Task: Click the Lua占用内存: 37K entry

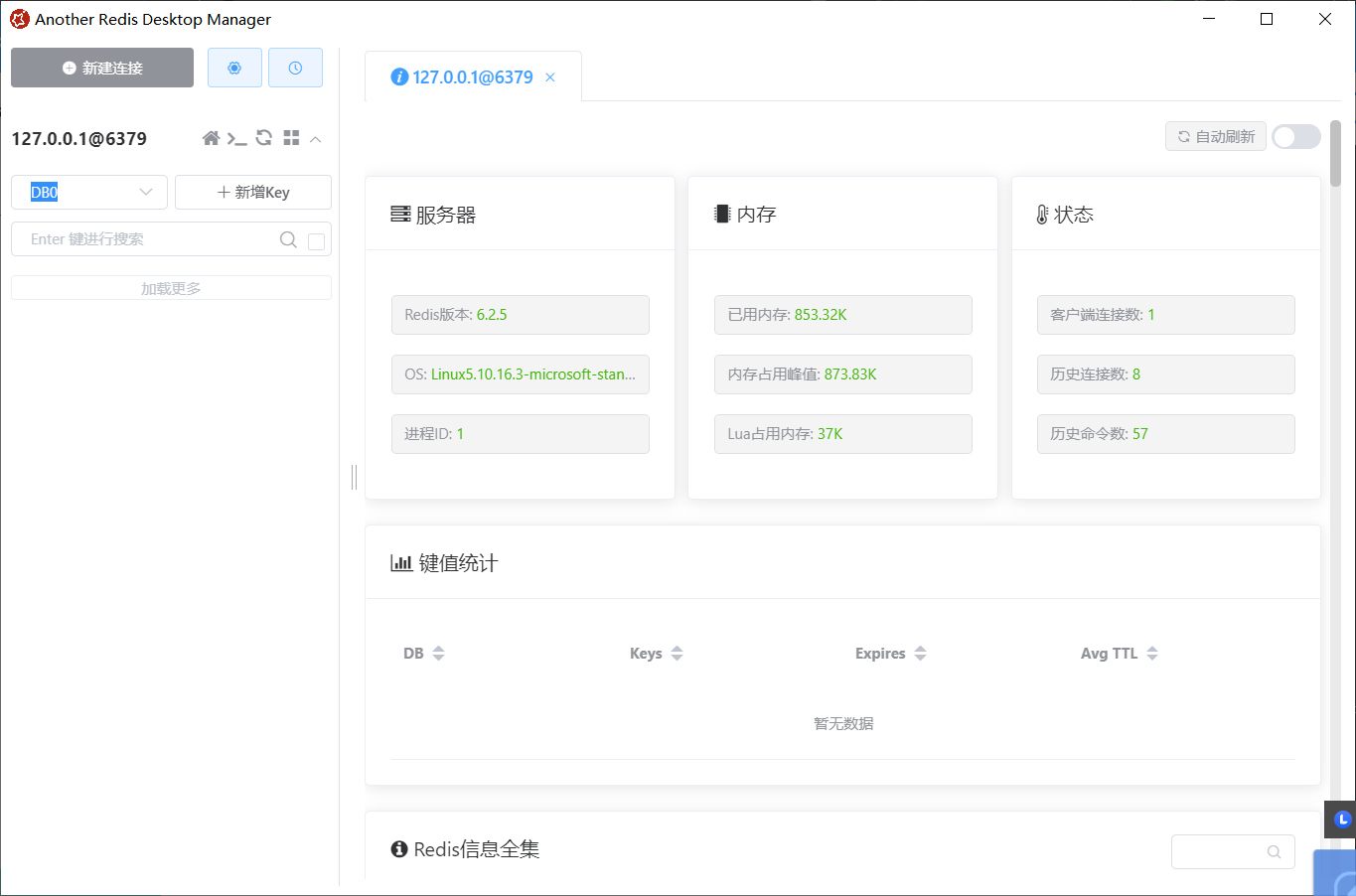Action: click(843, 434)
